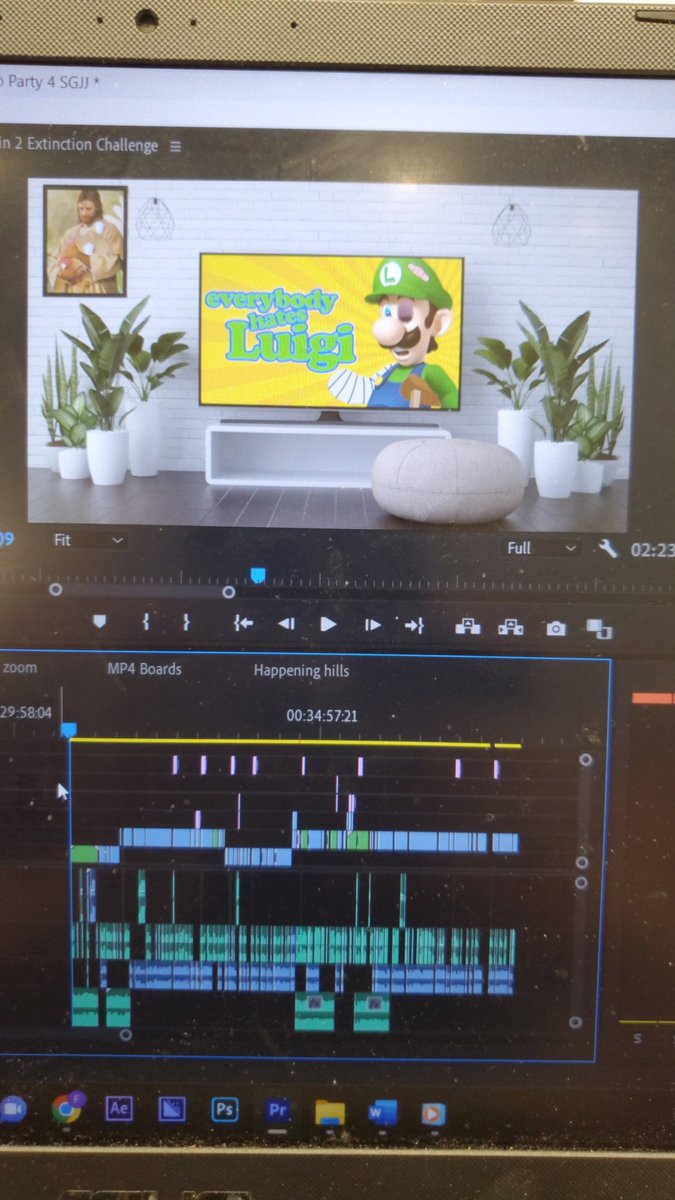Open the media player taskbar icon
The height and width of the screenshot is (1200, 675).
[x=432, y=1113]
